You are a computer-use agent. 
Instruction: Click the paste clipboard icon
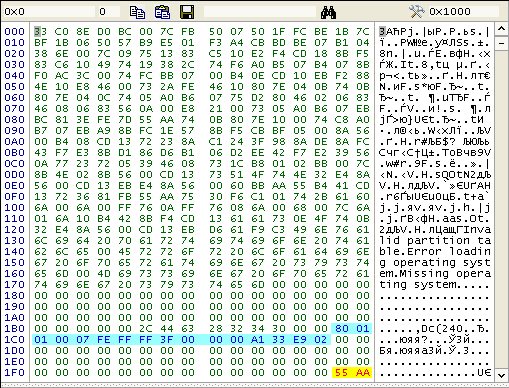coord(162,12)
